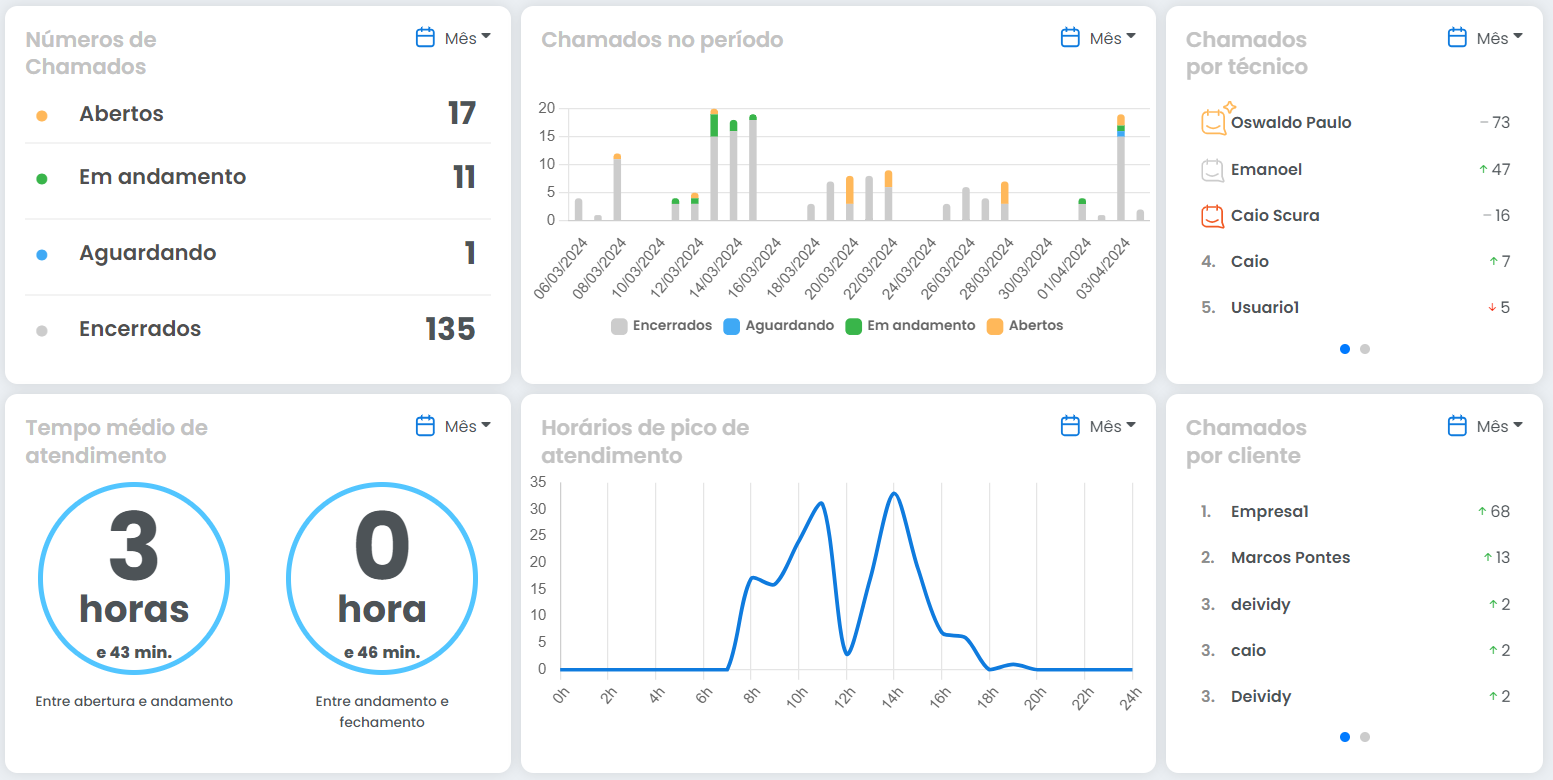Screen dimensions: 1553x780
Task: Toggle Aguardando series in chart legend
Action: (779, 326)
